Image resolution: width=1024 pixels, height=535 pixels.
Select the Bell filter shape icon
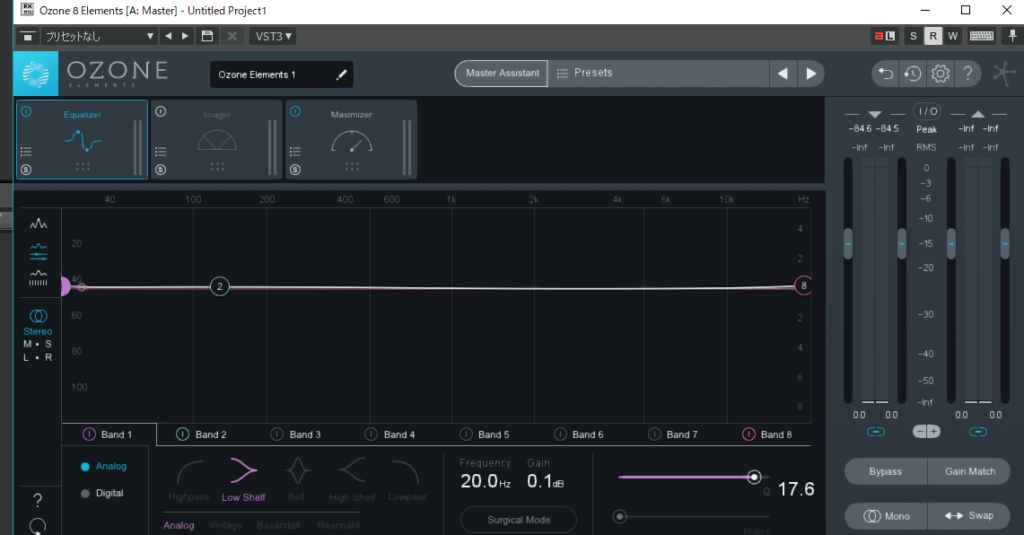pyautogui.click(x=296, y=470)
